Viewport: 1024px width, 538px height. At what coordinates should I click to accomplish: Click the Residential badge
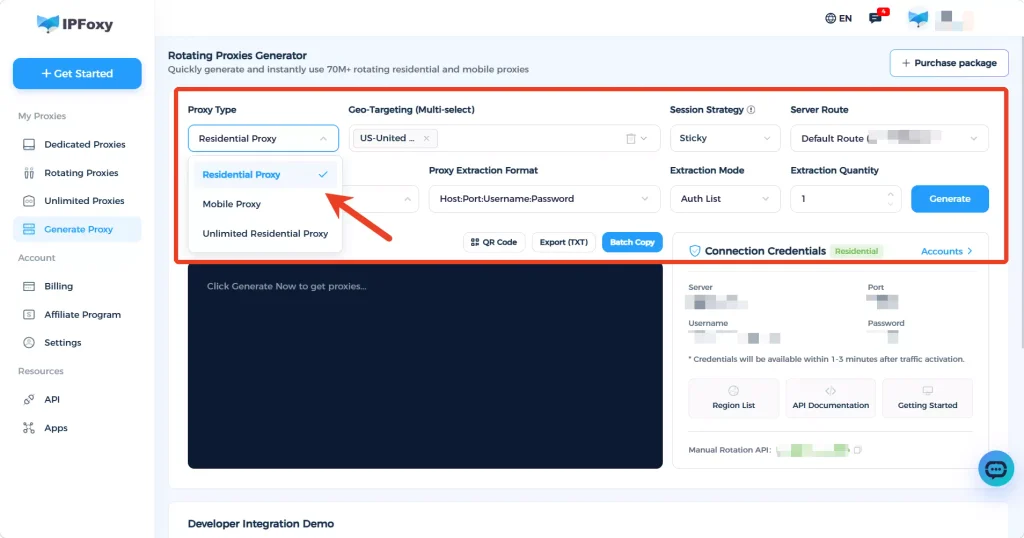click(x=856, y=251)
